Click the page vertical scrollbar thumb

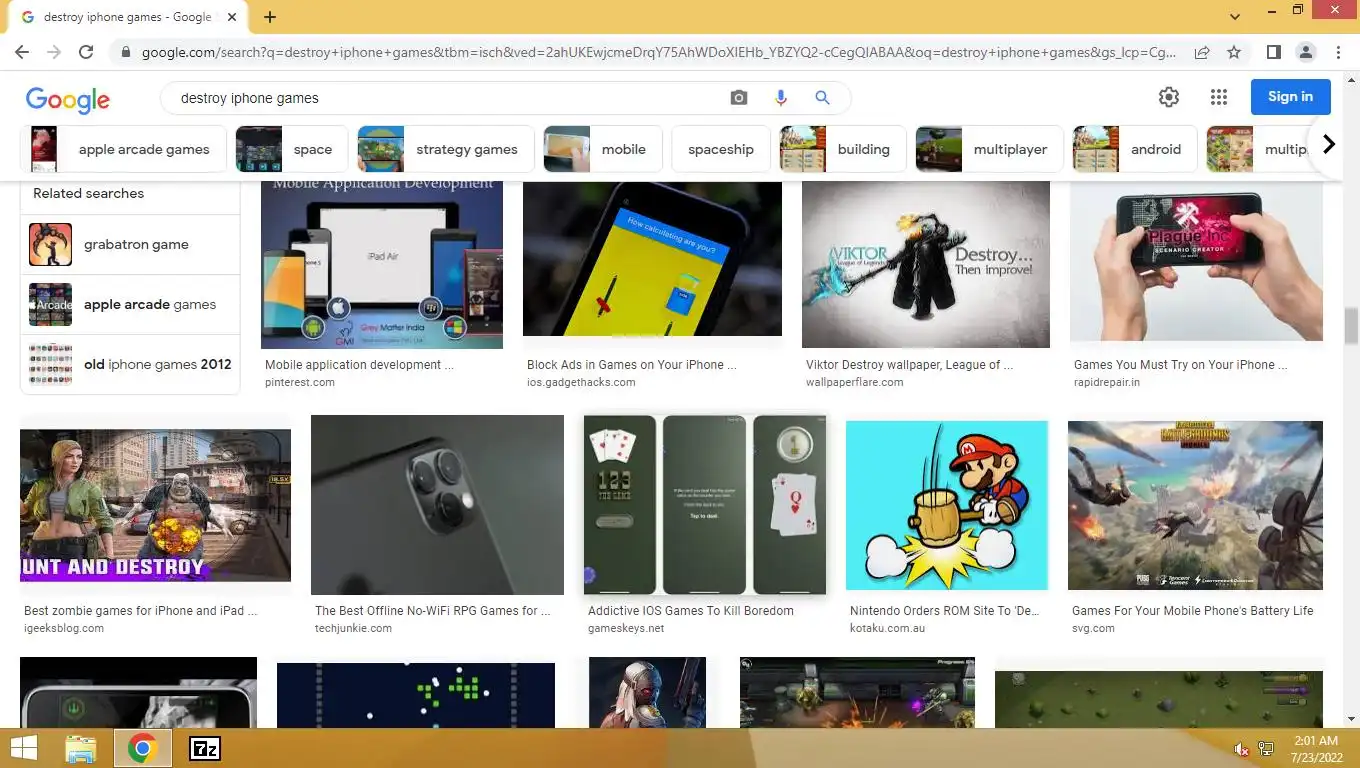[1351, 326]
